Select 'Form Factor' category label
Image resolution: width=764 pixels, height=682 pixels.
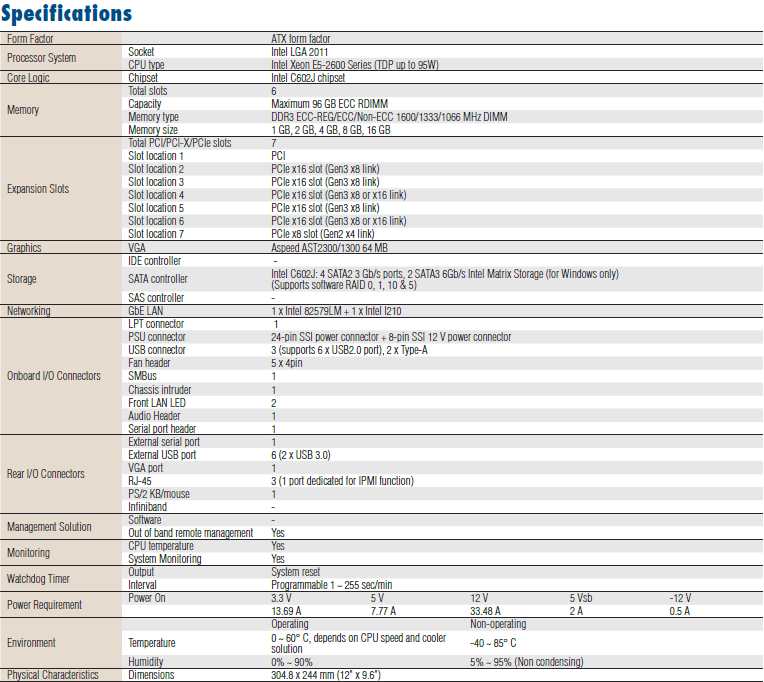[30, 39]
